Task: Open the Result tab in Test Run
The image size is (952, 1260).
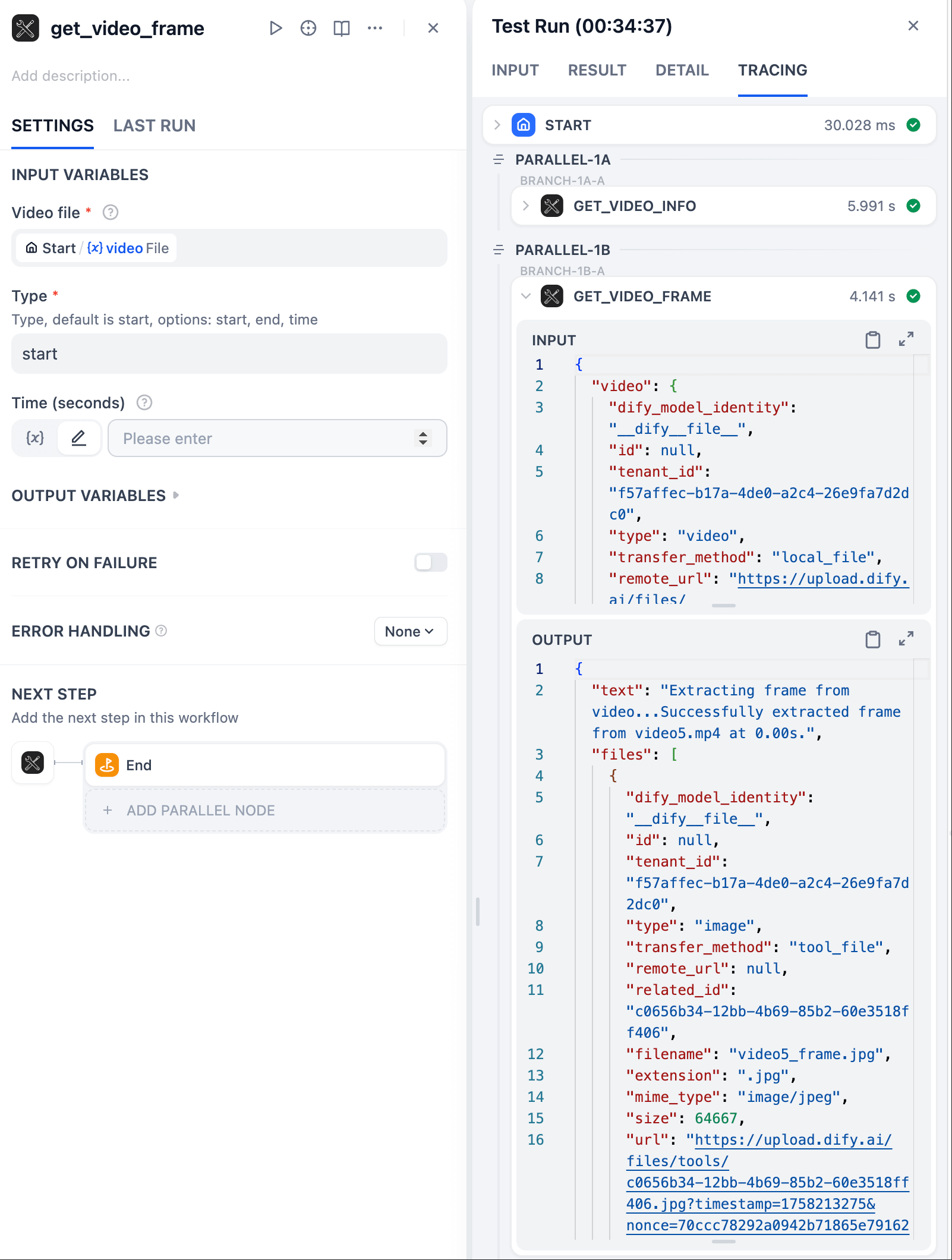Action: coord(597,70)
